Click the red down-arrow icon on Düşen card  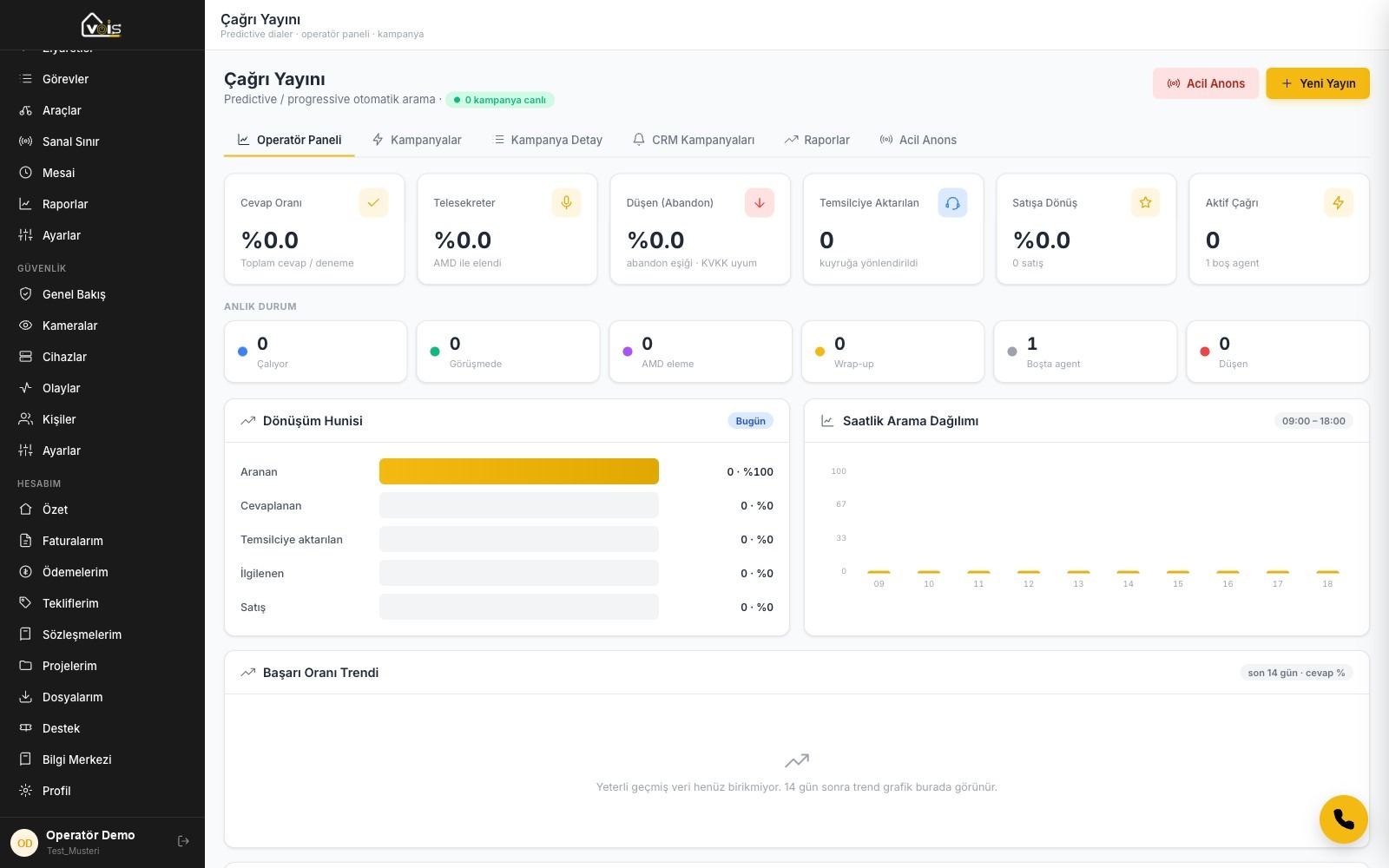[760, 202]
